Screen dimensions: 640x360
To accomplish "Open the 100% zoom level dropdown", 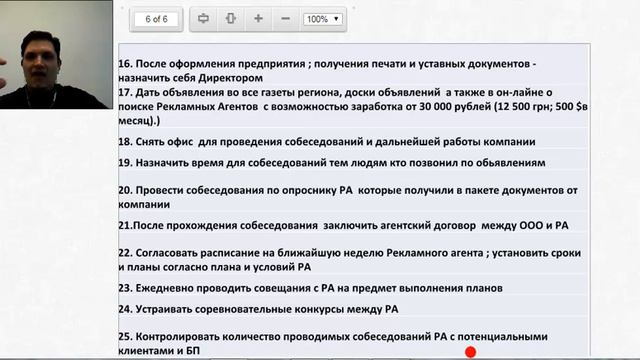I will tap(322, 19).
